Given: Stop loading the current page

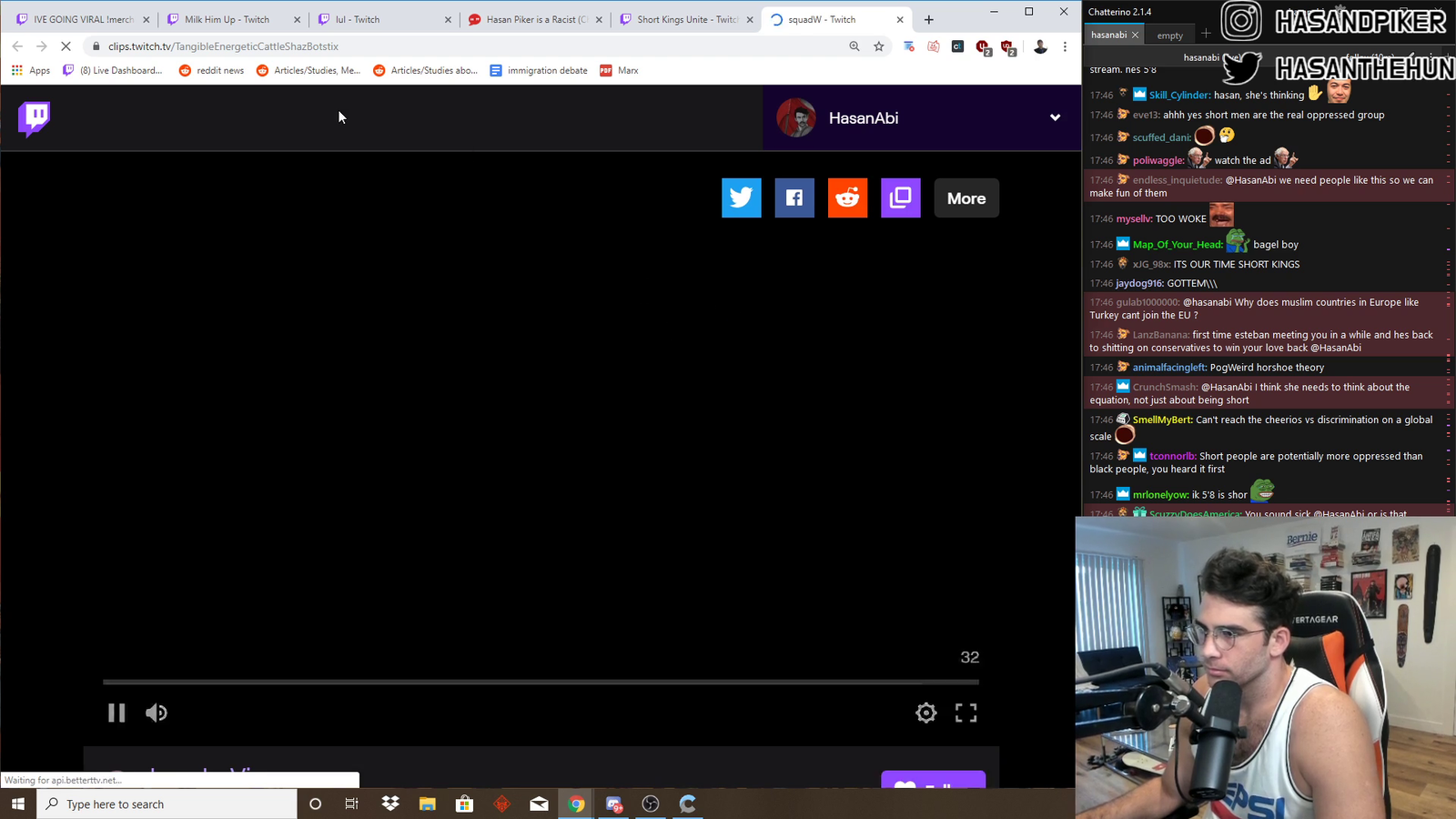Looking at the screenshot, I should pos(67,46).
